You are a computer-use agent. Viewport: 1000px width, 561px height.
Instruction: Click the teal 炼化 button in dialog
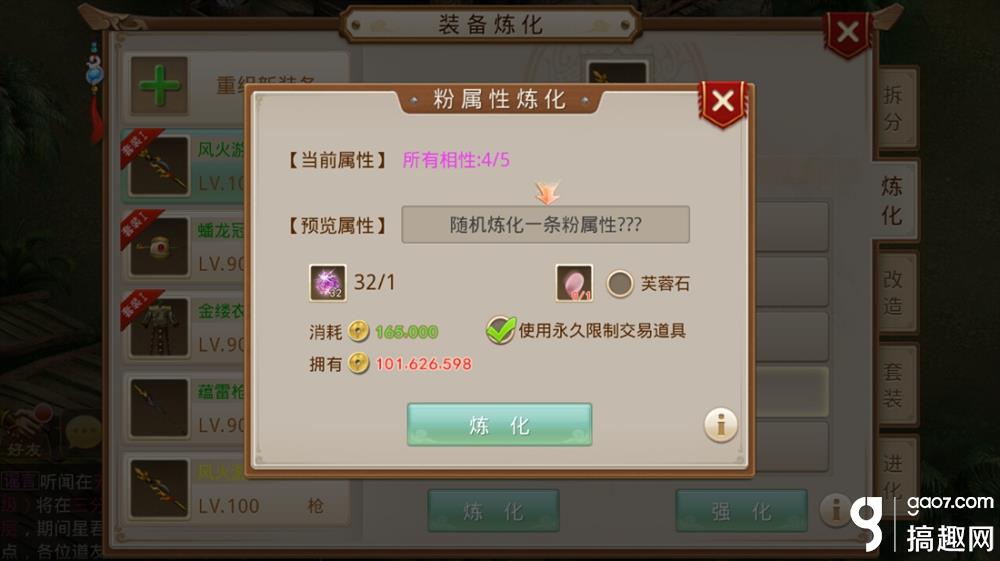(499, 425)
